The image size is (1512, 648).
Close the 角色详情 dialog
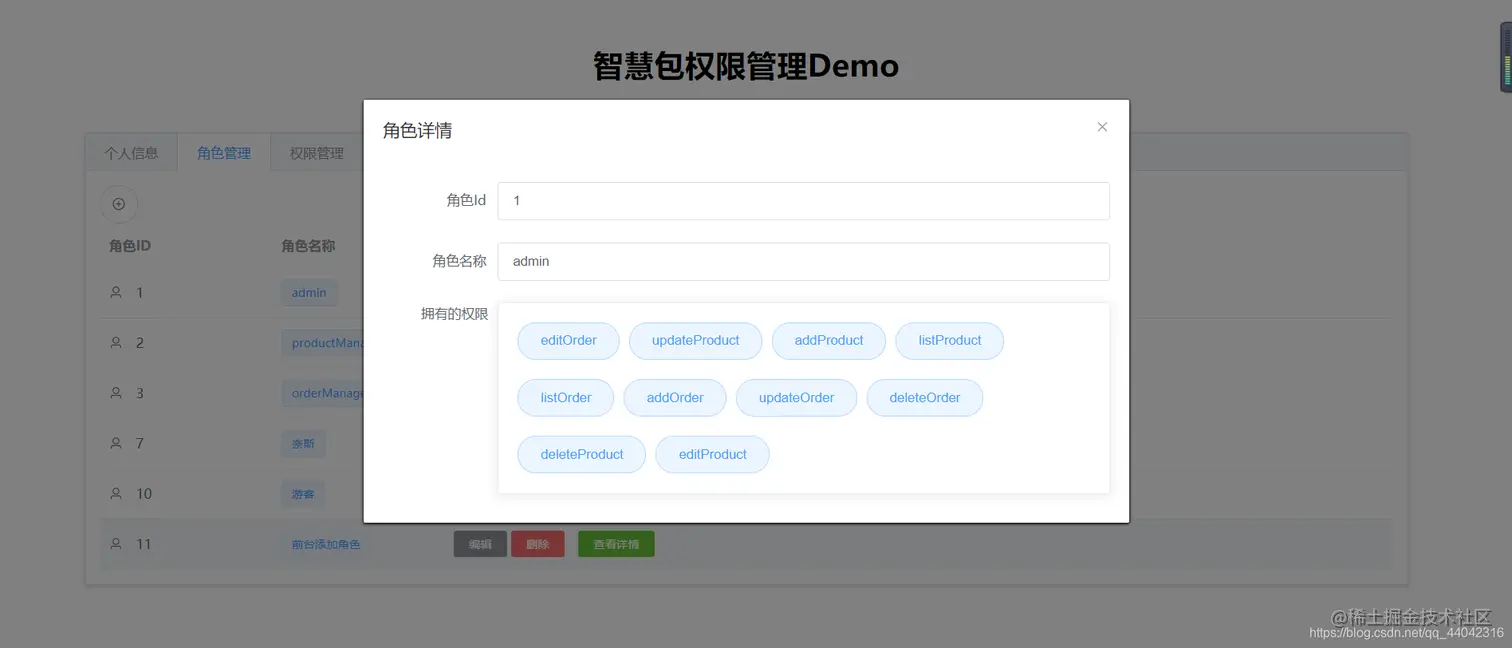click(1102, 127)
